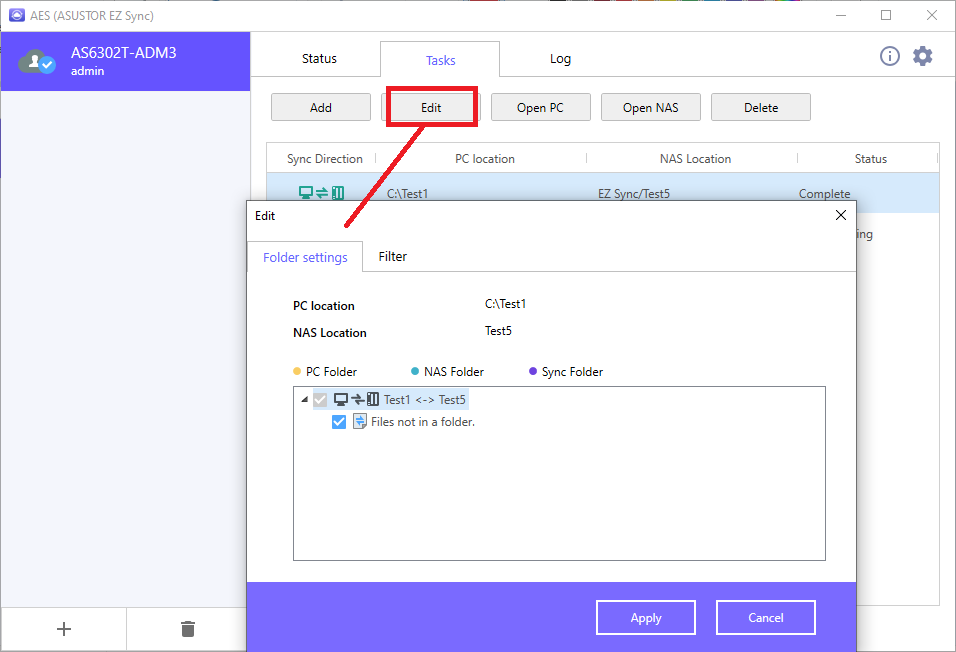Select the Folder settings tab
The height and width of the screenshot is (652, 956).
pos(305,257)
